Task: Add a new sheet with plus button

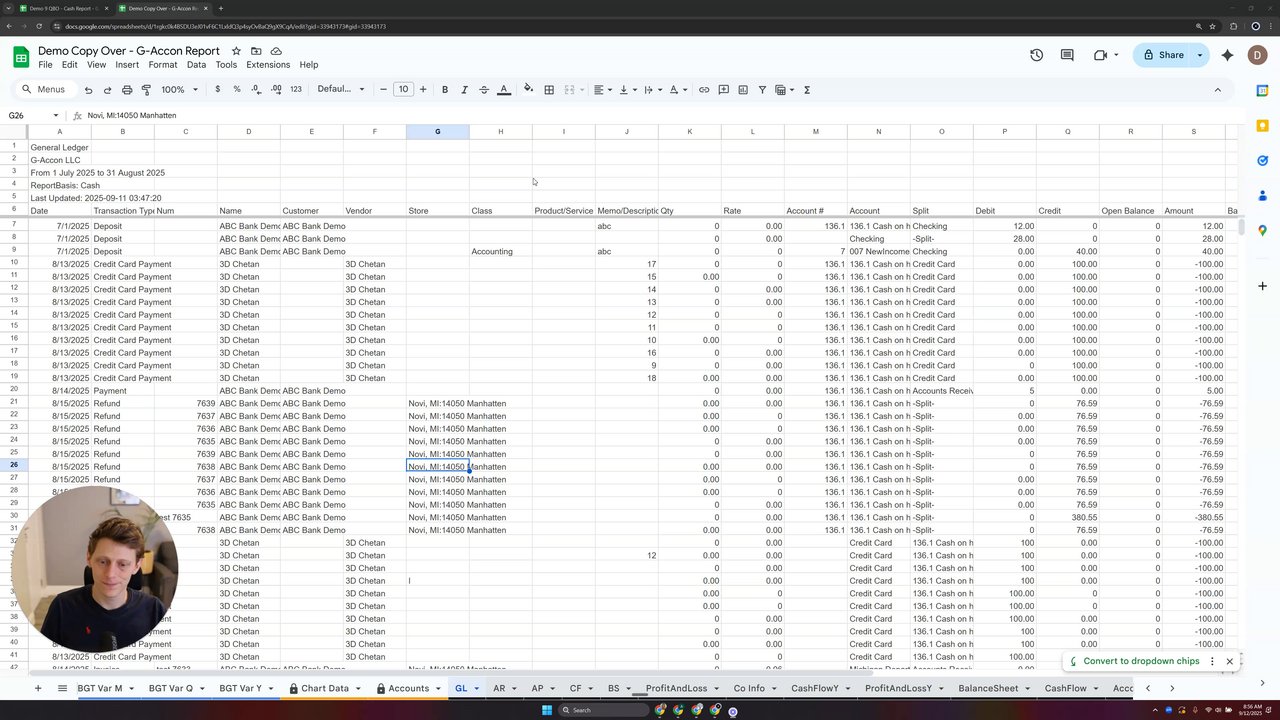Action: pyautogui.click(x=38, y=688)
